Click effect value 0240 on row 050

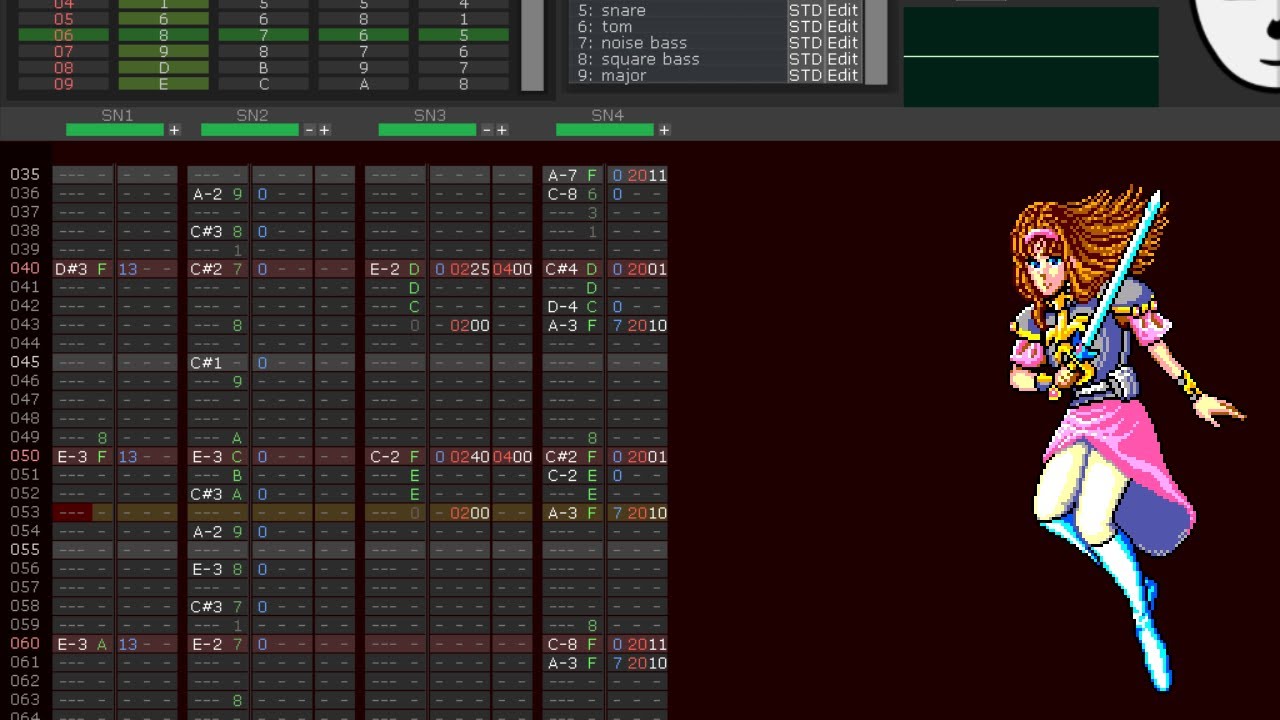[470, 456]
